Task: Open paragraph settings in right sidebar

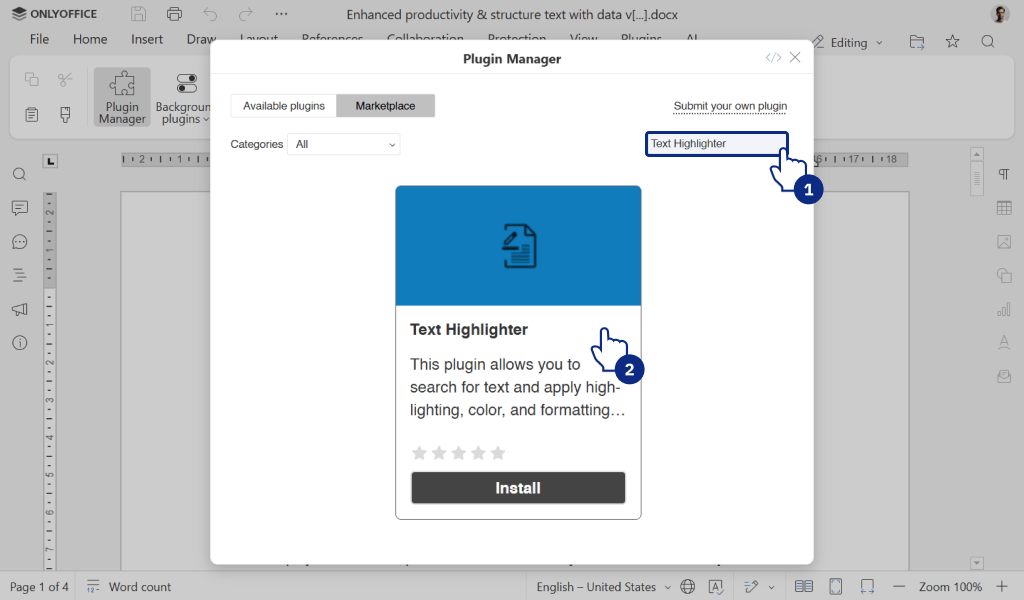Action: click(1004, 174)
